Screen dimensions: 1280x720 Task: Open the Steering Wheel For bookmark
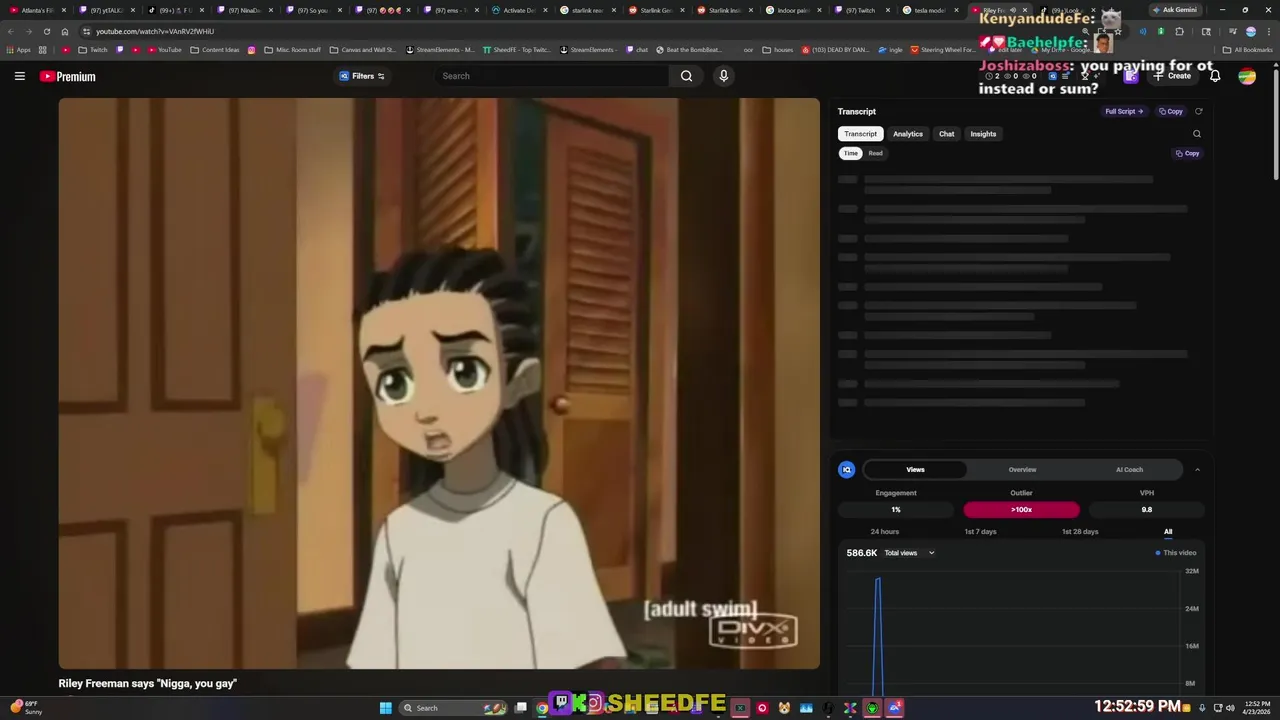point(942,49)
